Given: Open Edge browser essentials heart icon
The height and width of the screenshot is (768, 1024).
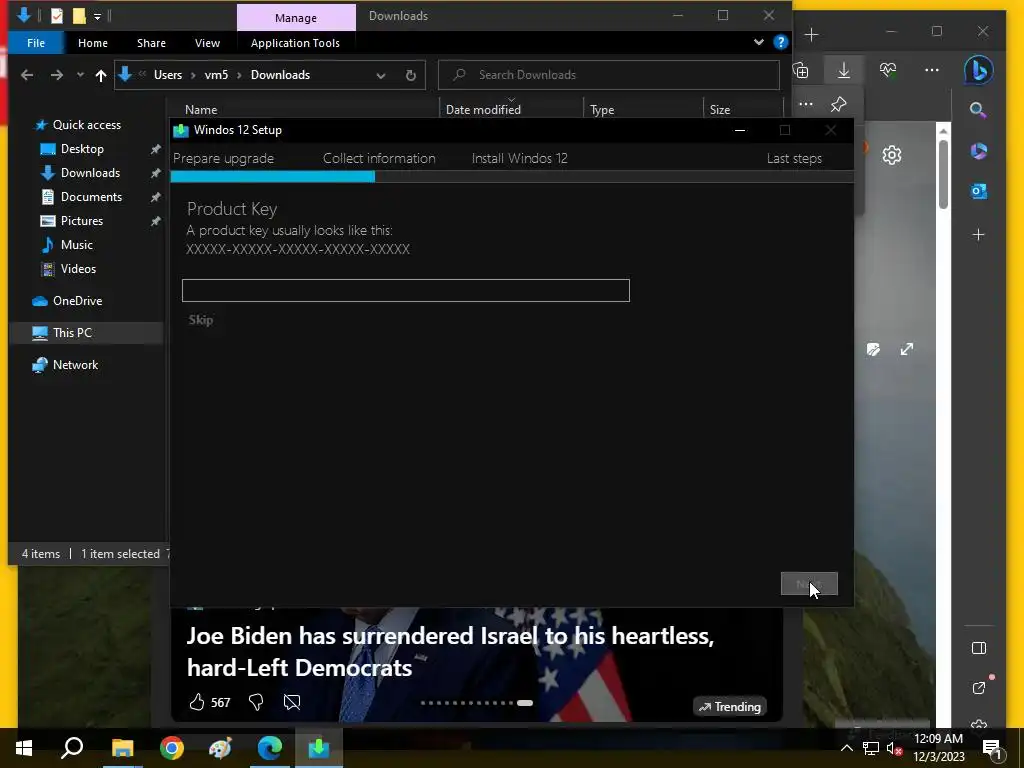Looking at the screenshot, I should tap(888, 70).
